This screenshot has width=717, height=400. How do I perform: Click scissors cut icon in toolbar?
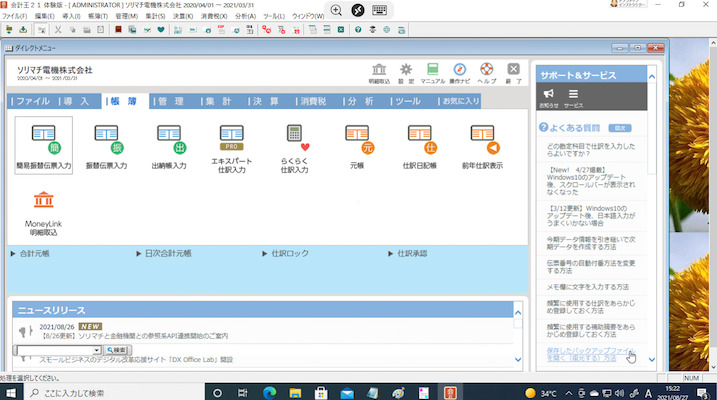[x=58, y=30]
